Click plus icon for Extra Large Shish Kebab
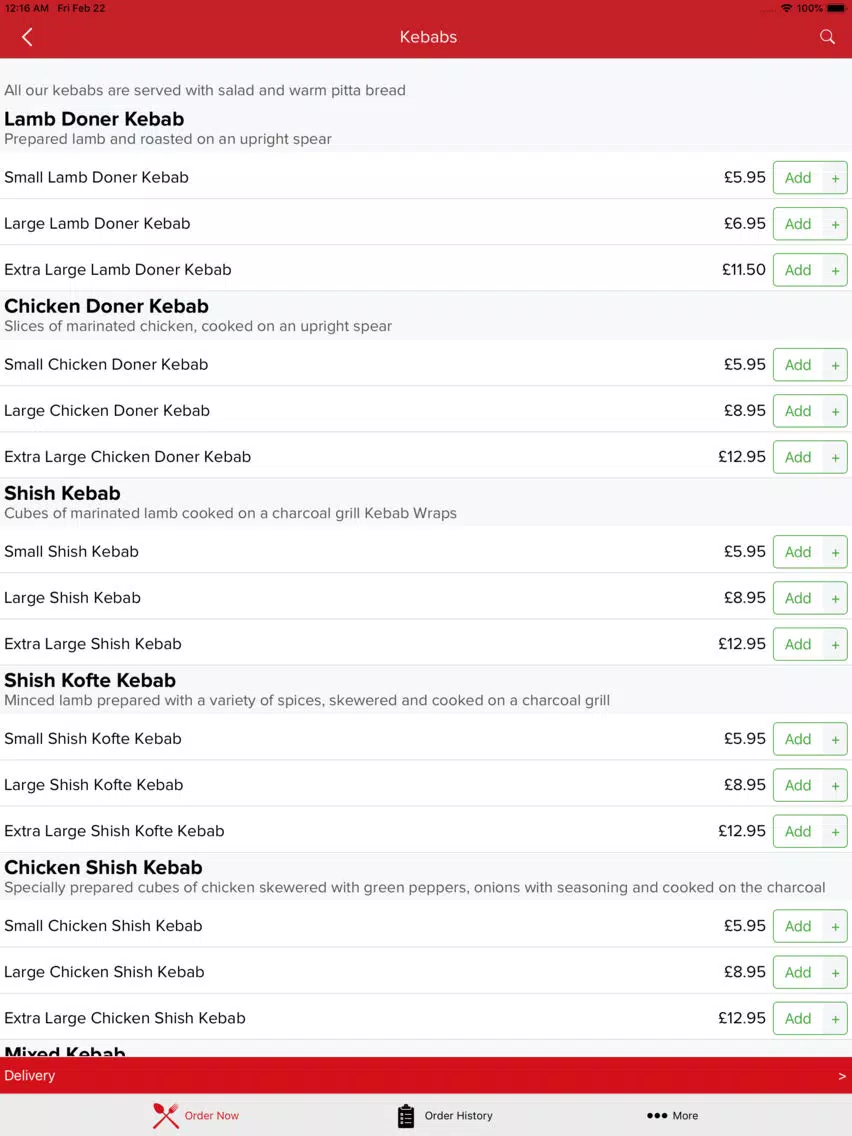The height and width of the screenshot is (1136, 852). [x=835, y=645]
